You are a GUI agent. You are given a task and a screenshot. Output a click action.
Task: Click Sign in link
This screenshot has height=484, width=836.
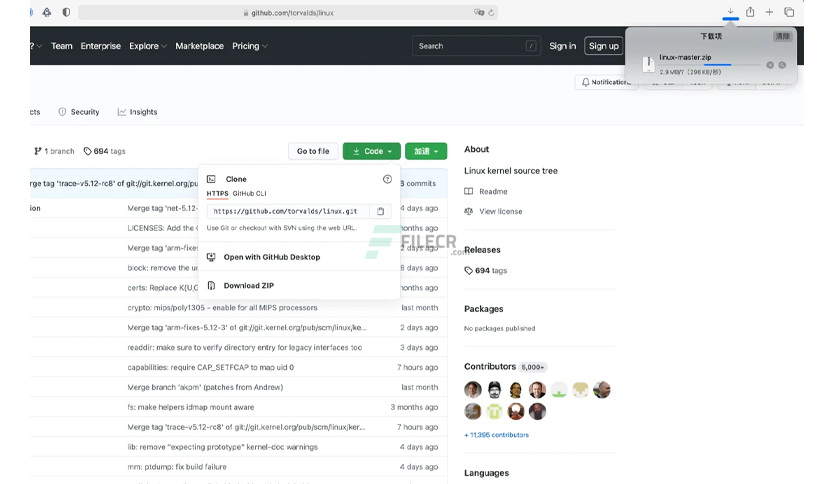pos(562,46)
